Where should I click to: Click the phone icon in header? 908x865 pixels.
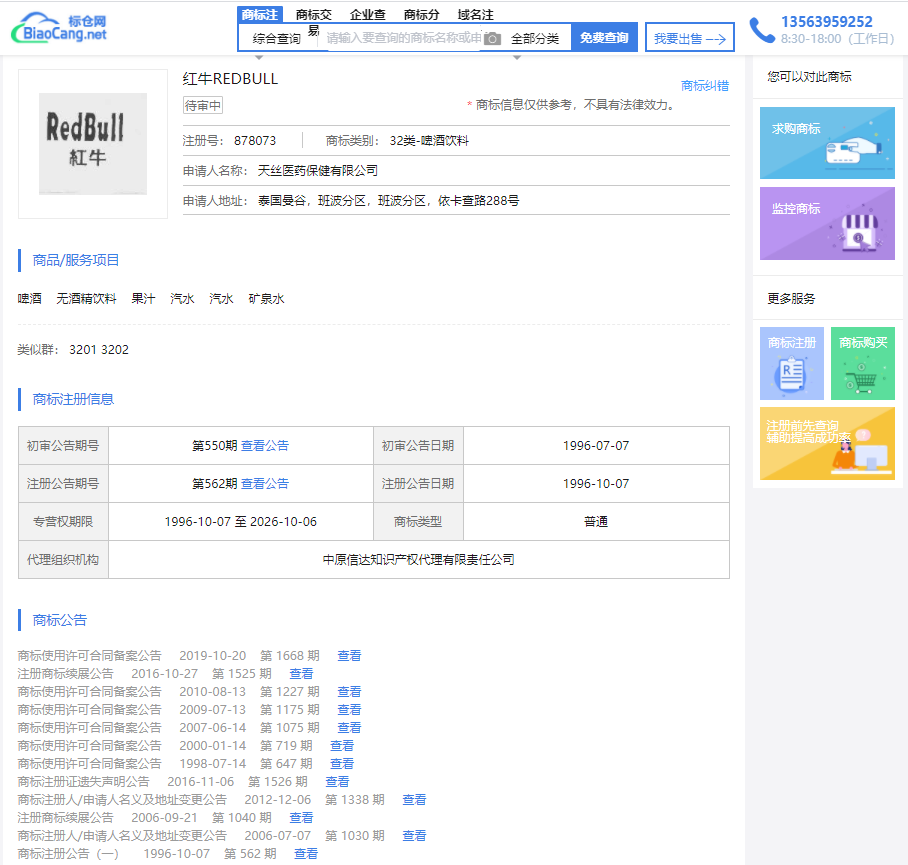tap(761, 30)
